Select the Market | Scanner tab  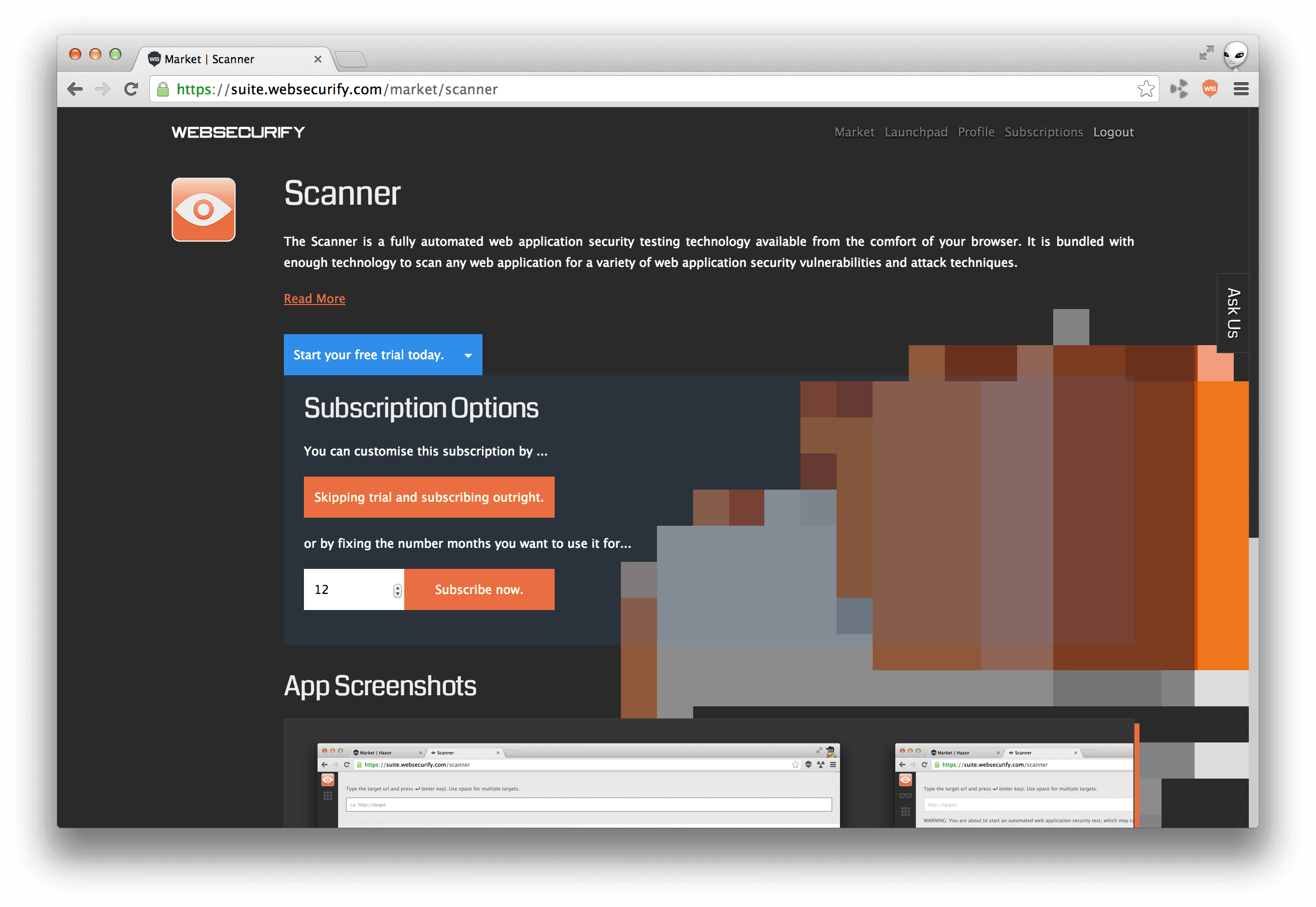click(x=233, y=59)
